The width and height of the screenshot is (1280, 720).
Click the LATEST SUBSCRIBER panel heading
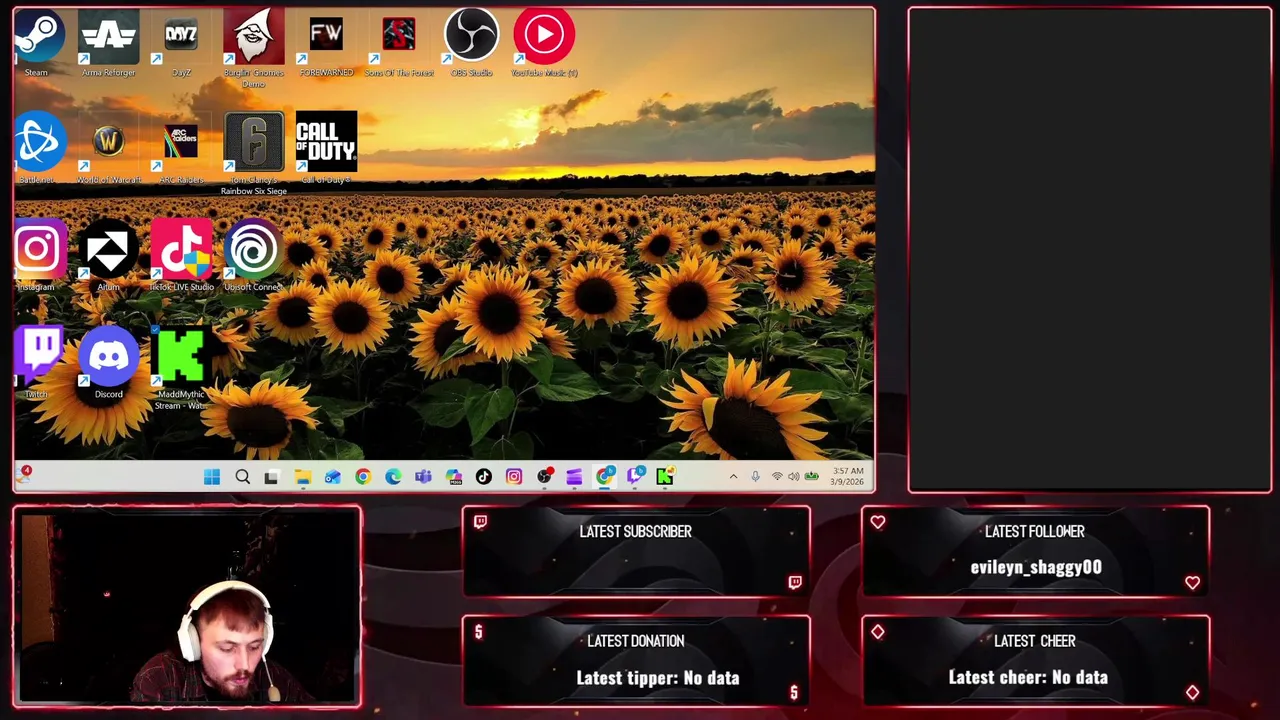tap(635, 531)
